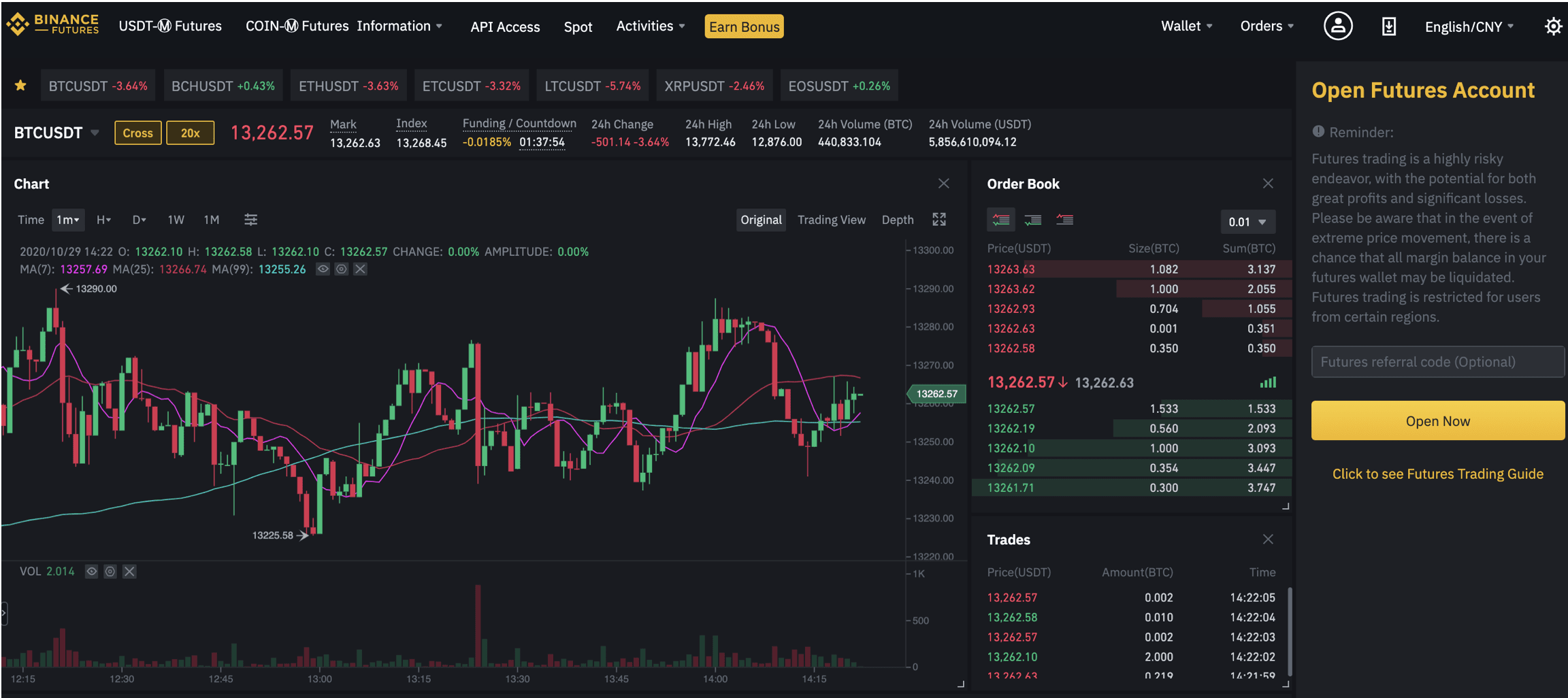Show asks-only order book view
Image resolution: width=1568 pixels, height=698 pixels.
pos(1064,220)
